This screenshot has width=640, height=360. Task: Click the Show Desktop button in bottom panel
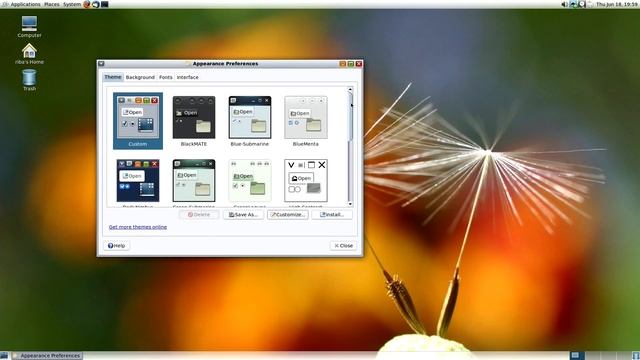4,356
